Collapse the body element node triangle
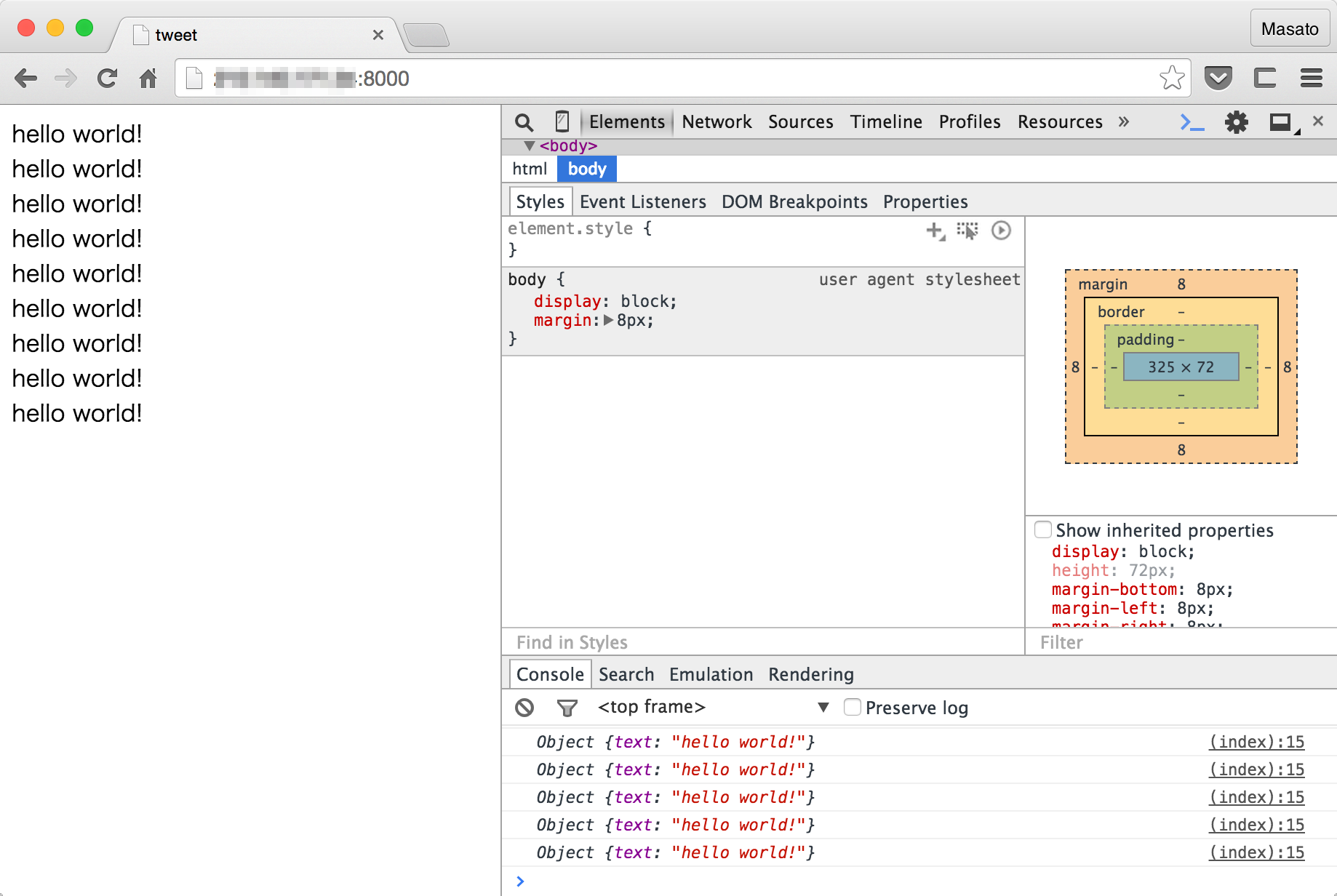 [x=530, y=145]
